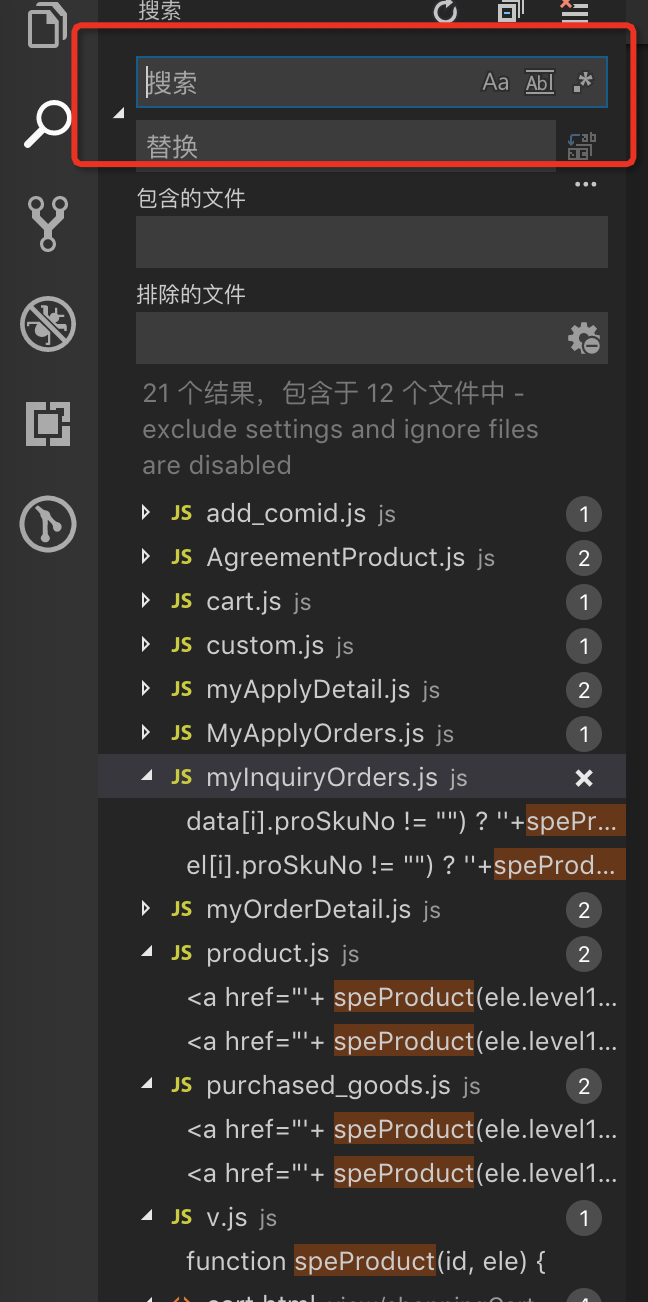Open the Extensions view

(47, 423)
